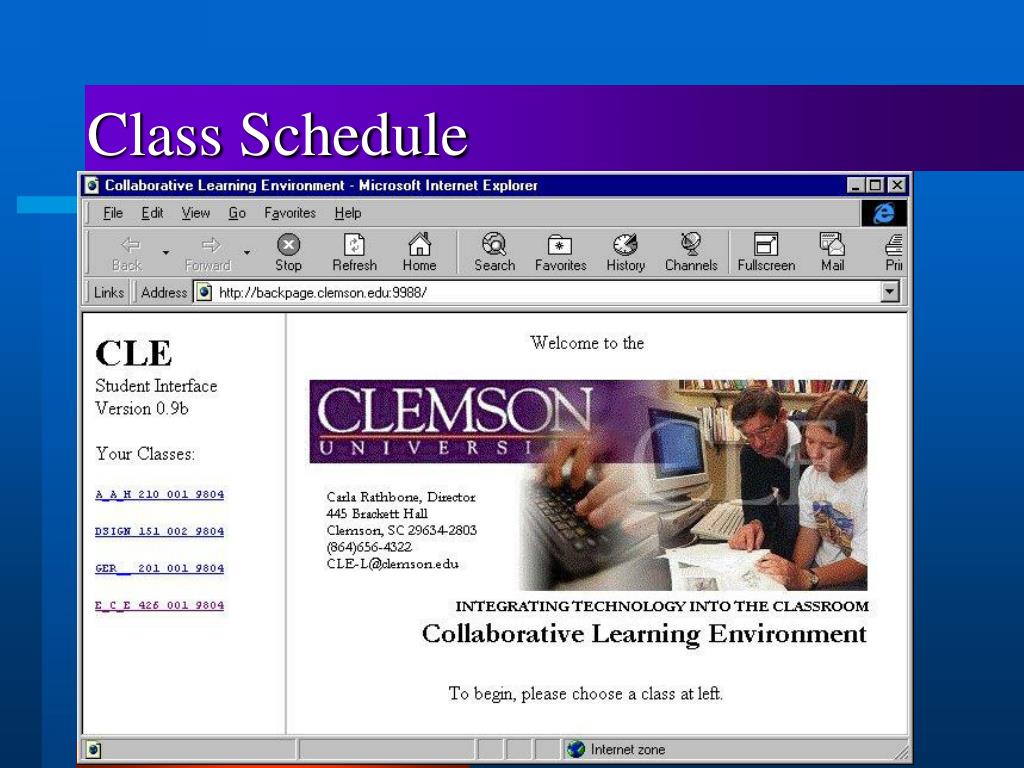
Task: Click the 'Version 0.9b' text
Action: click(142, 409)
